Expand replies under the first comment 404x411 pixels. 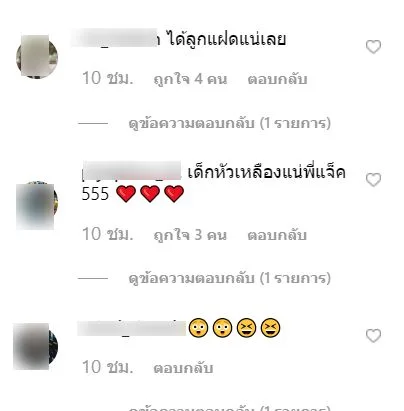(x=230, y=123)
